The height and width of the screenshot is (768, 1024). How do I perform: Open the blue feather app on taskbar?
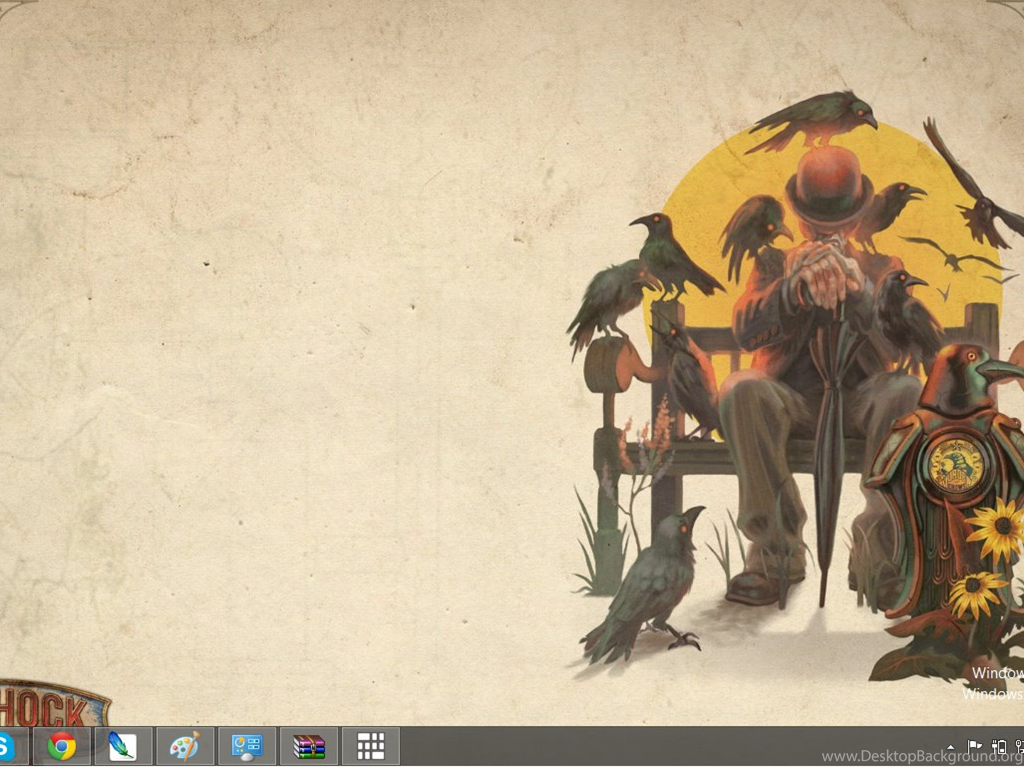pyautogui.click(x=123, y=746)
